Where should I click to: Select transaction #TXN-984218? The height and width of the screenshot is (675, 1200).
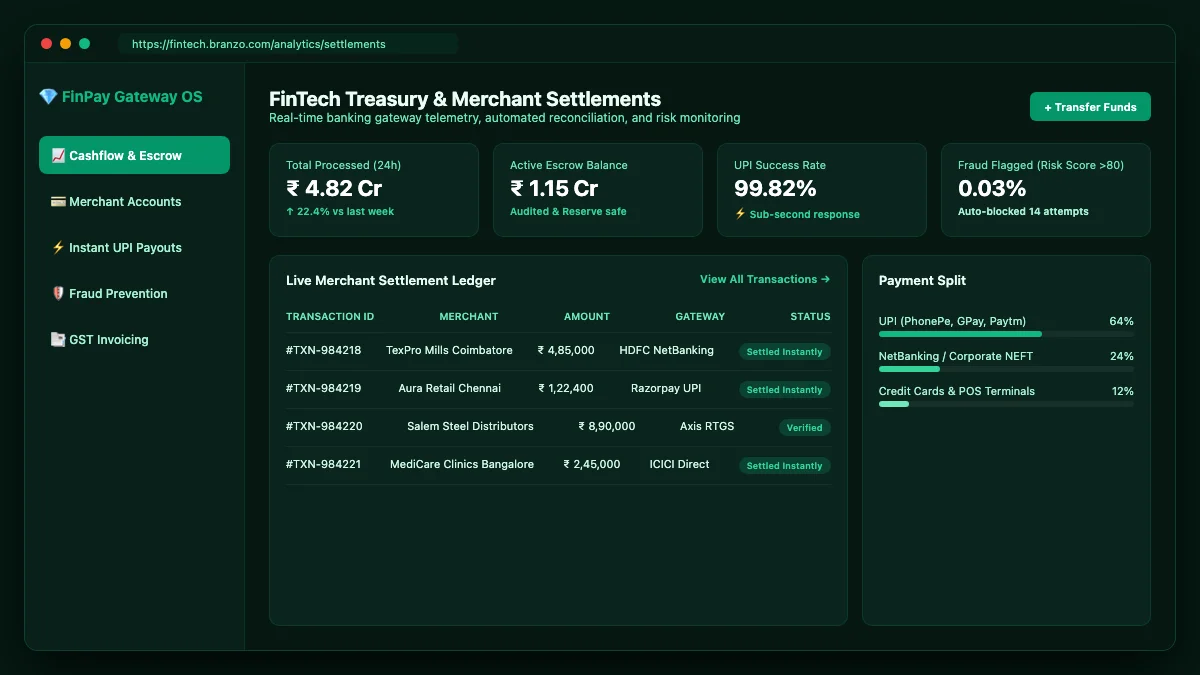(x=323, y=351)
